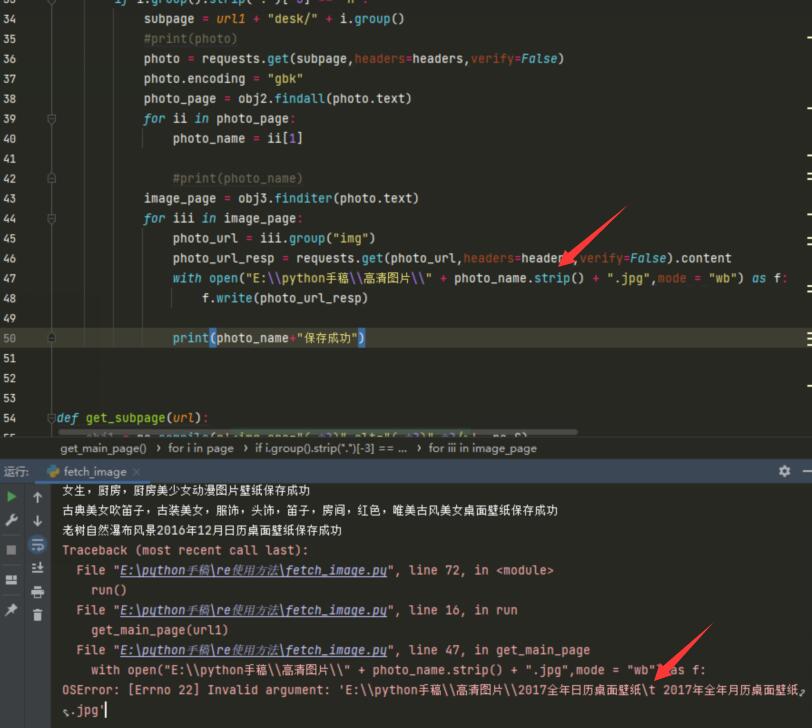Toggle scroll to end of console output

38,568
